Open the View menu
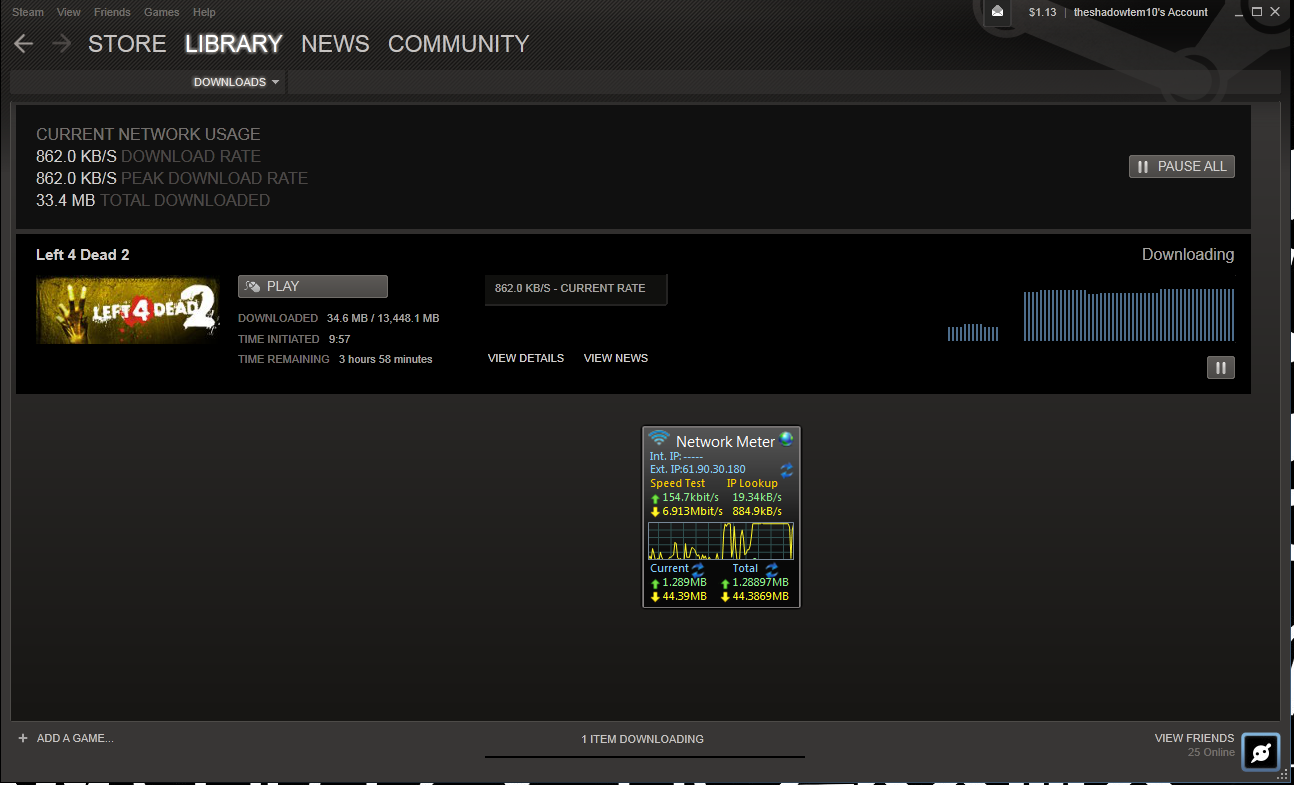Viewport: 1294px width, 785px height. 69,12
